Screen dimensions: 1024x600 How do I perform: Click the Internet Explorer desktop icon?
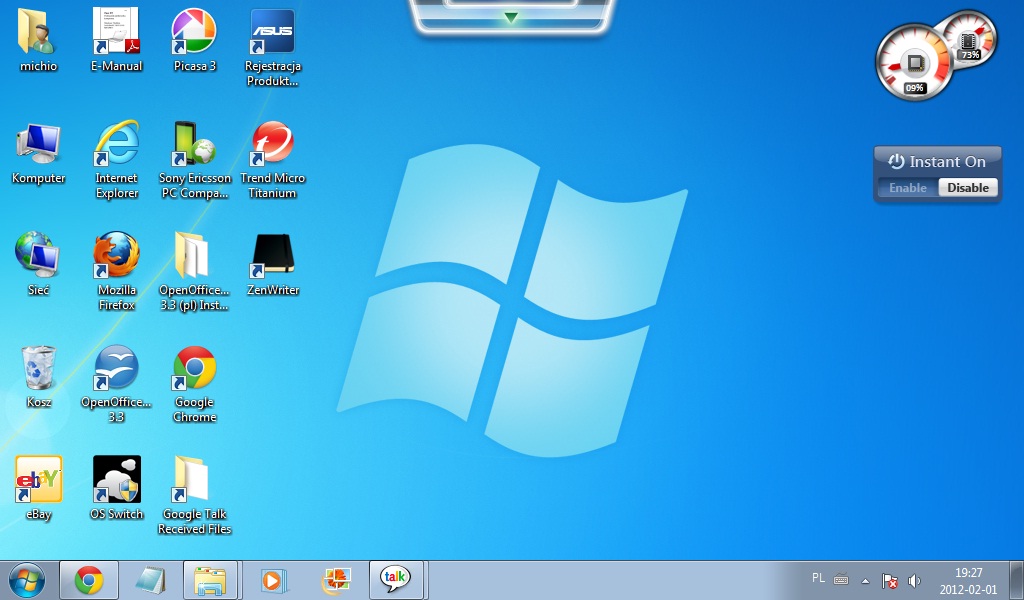click(x=116, y=145)
